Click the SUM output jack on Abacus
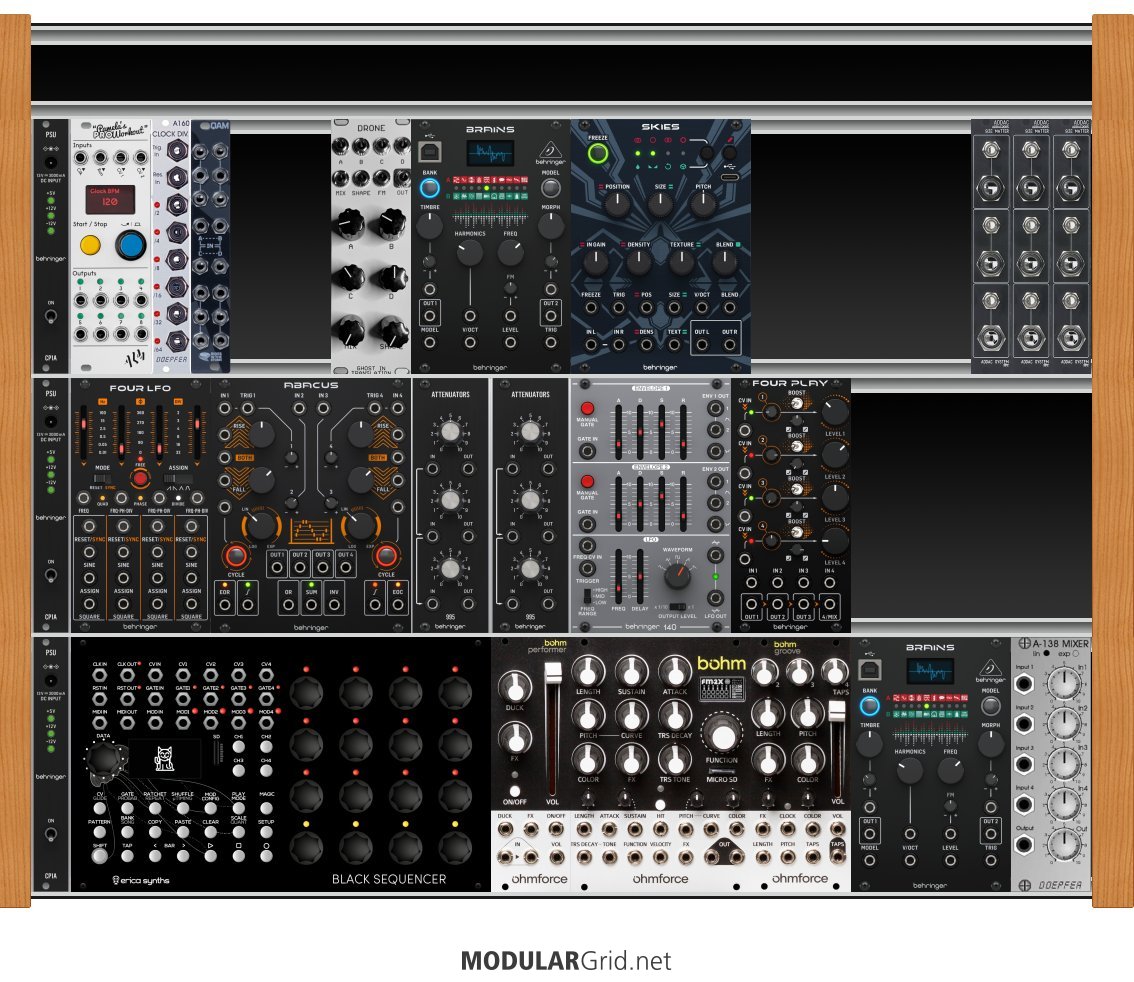The width and height of the screenshot is (1134, 982). (312, 606)
